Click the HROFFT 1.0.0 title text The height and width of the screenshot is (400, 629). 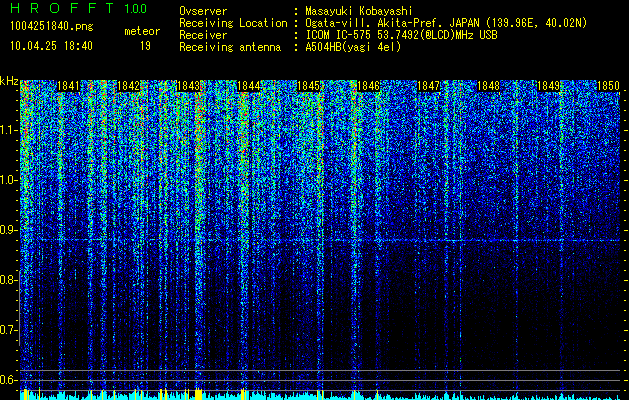click(x=78, y=8)
